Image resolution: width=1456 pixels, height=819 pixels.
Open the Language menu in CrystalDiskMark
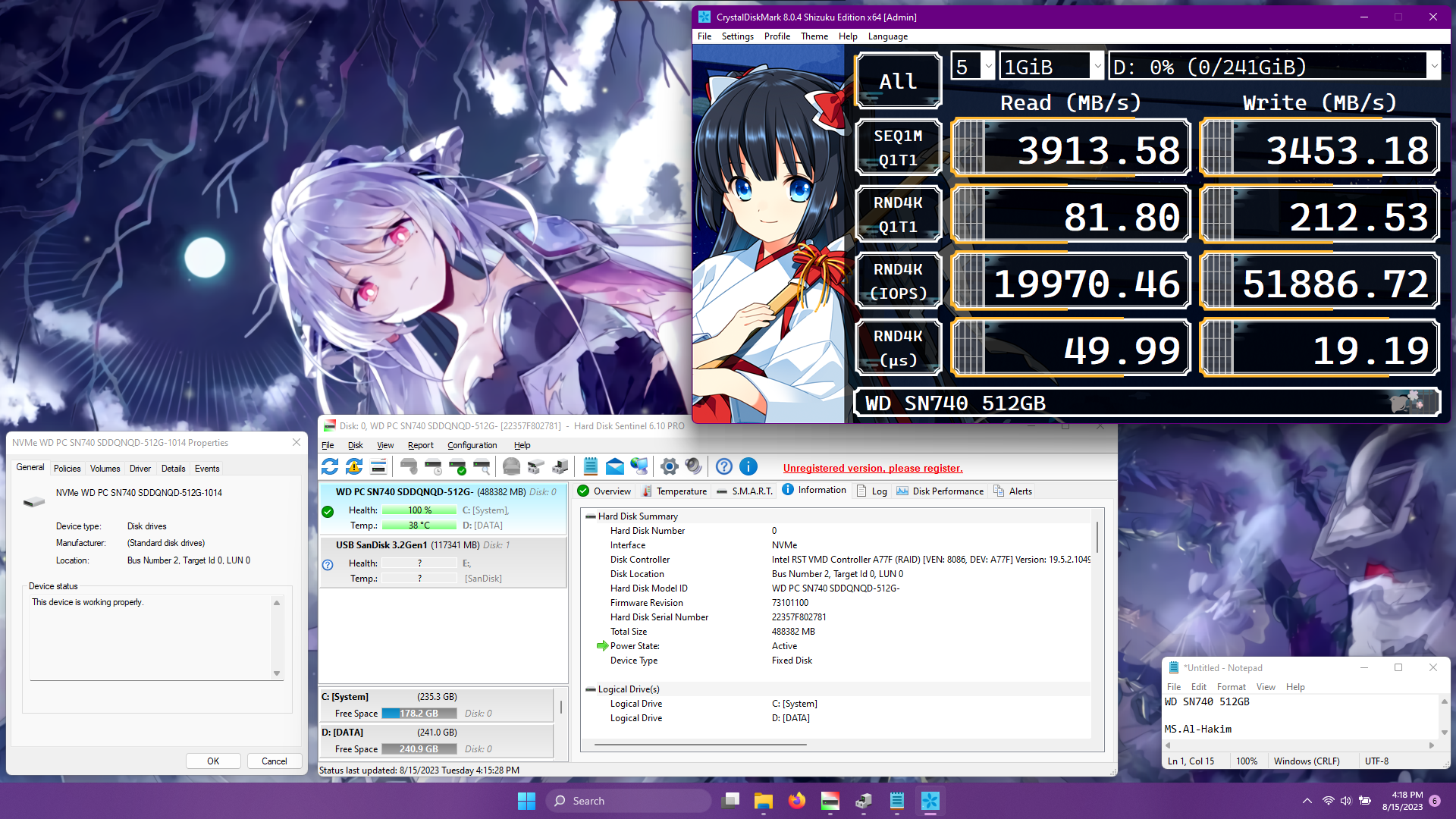click(x=887, y=36)
